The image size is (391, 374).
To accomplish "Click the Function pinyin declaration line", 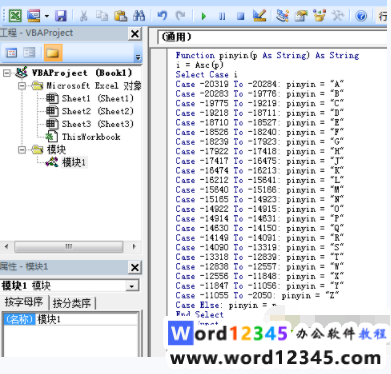I will coord(267,55).
